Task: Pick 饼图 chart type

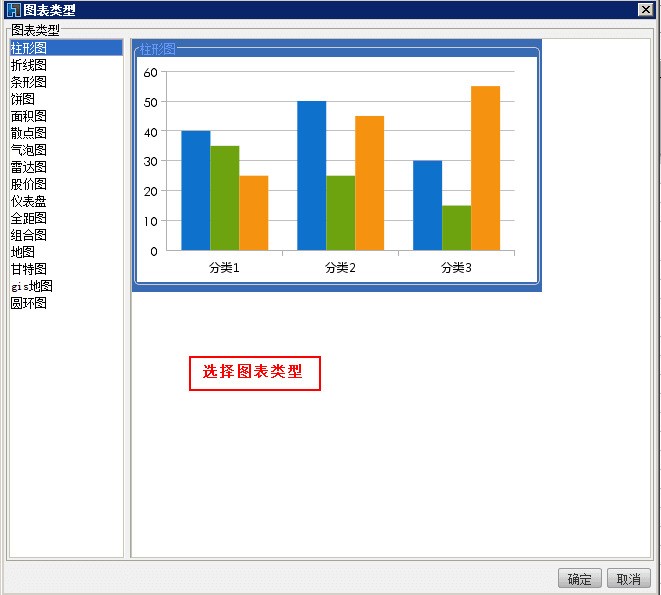Action: coord(23,99)
